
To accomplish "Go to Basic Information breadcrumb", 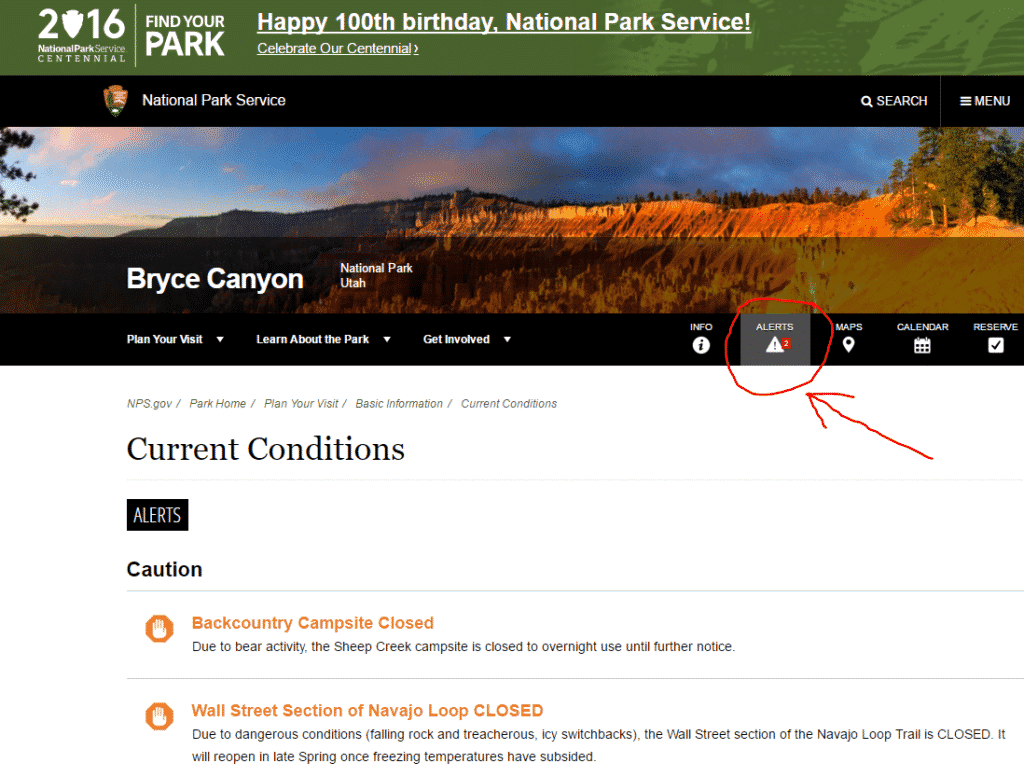I will click(399, 404).
